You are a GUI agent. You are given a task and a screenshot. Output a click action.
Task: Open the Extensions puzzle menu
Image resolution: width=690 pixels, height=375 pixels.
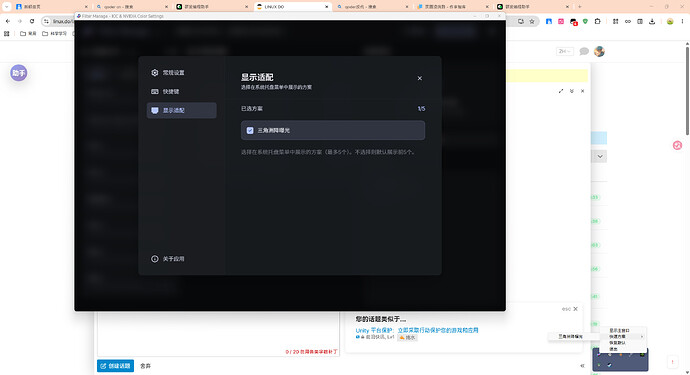598,21
